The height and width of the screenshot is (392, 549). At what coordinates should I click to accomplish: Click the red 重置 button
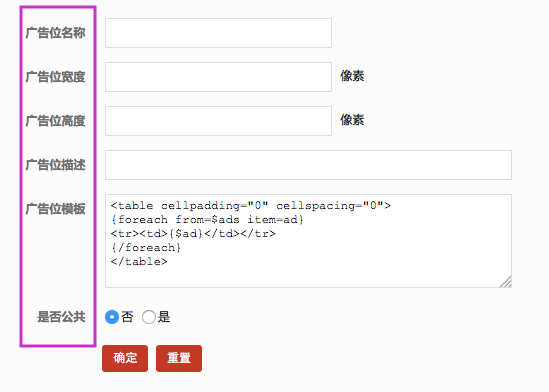[x=179, y=358]
